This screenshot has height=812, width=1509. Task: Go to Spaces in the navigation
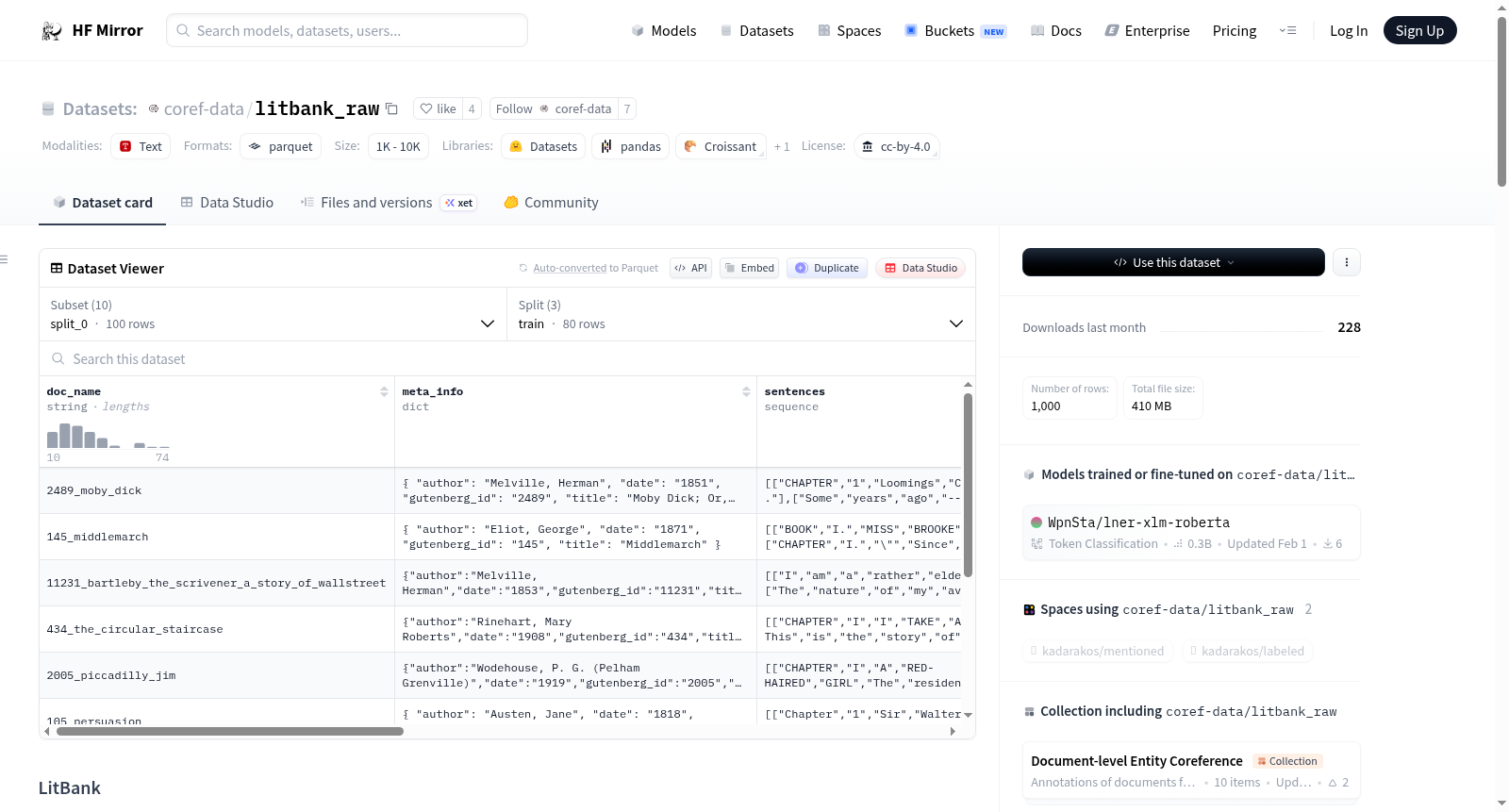point(849,31)
